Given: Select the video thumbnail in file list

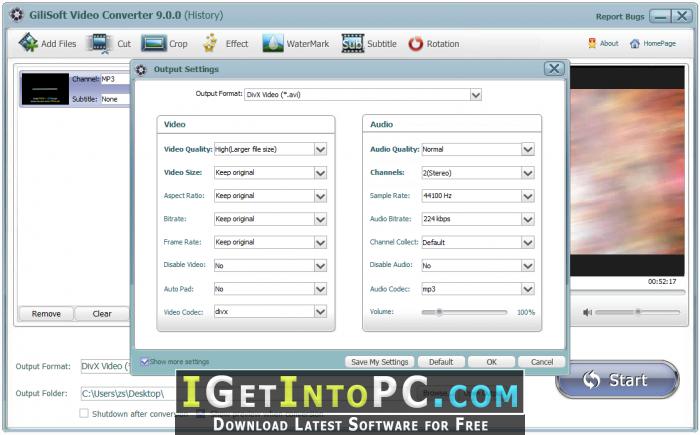Looking at the screenshot, I should pyautogui.click(x=45, y=88).
